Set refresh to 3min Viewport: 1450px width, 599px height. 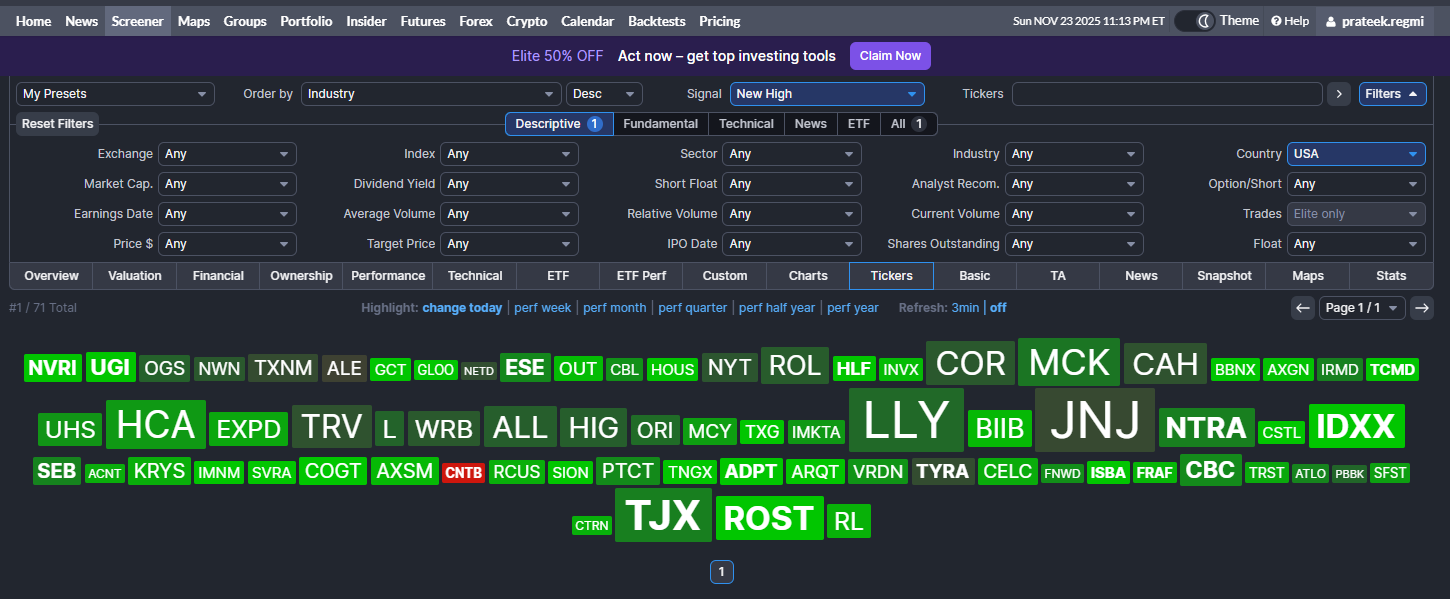[965, 308]
